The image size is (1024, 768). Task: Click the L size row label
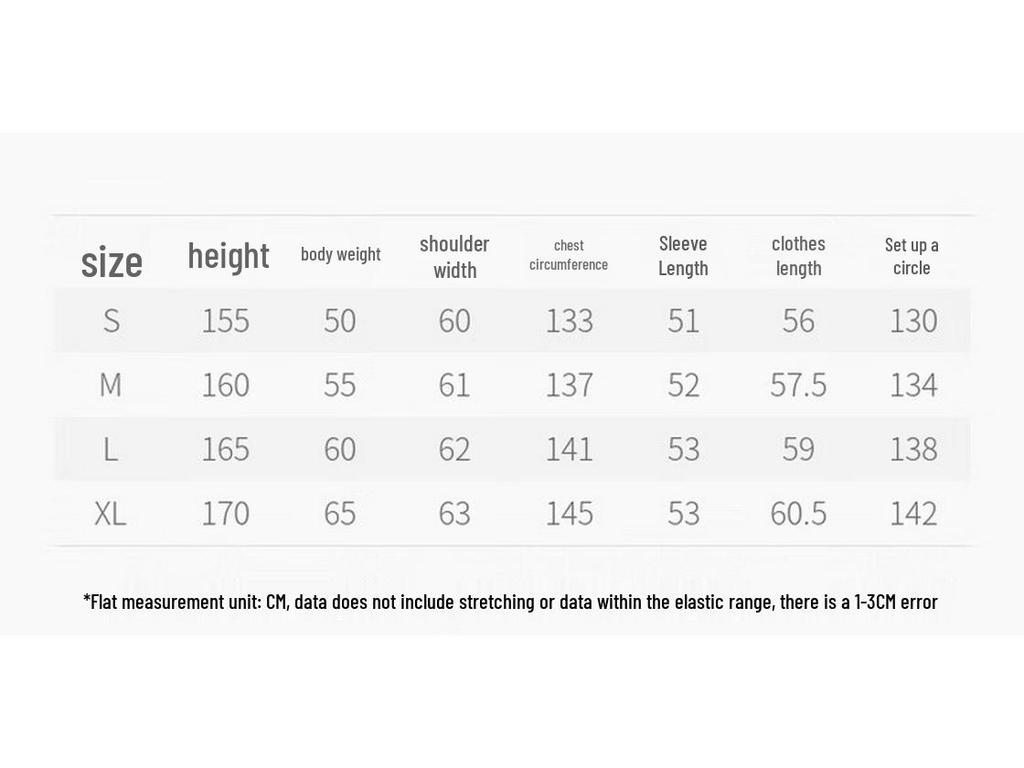(111, 449)
